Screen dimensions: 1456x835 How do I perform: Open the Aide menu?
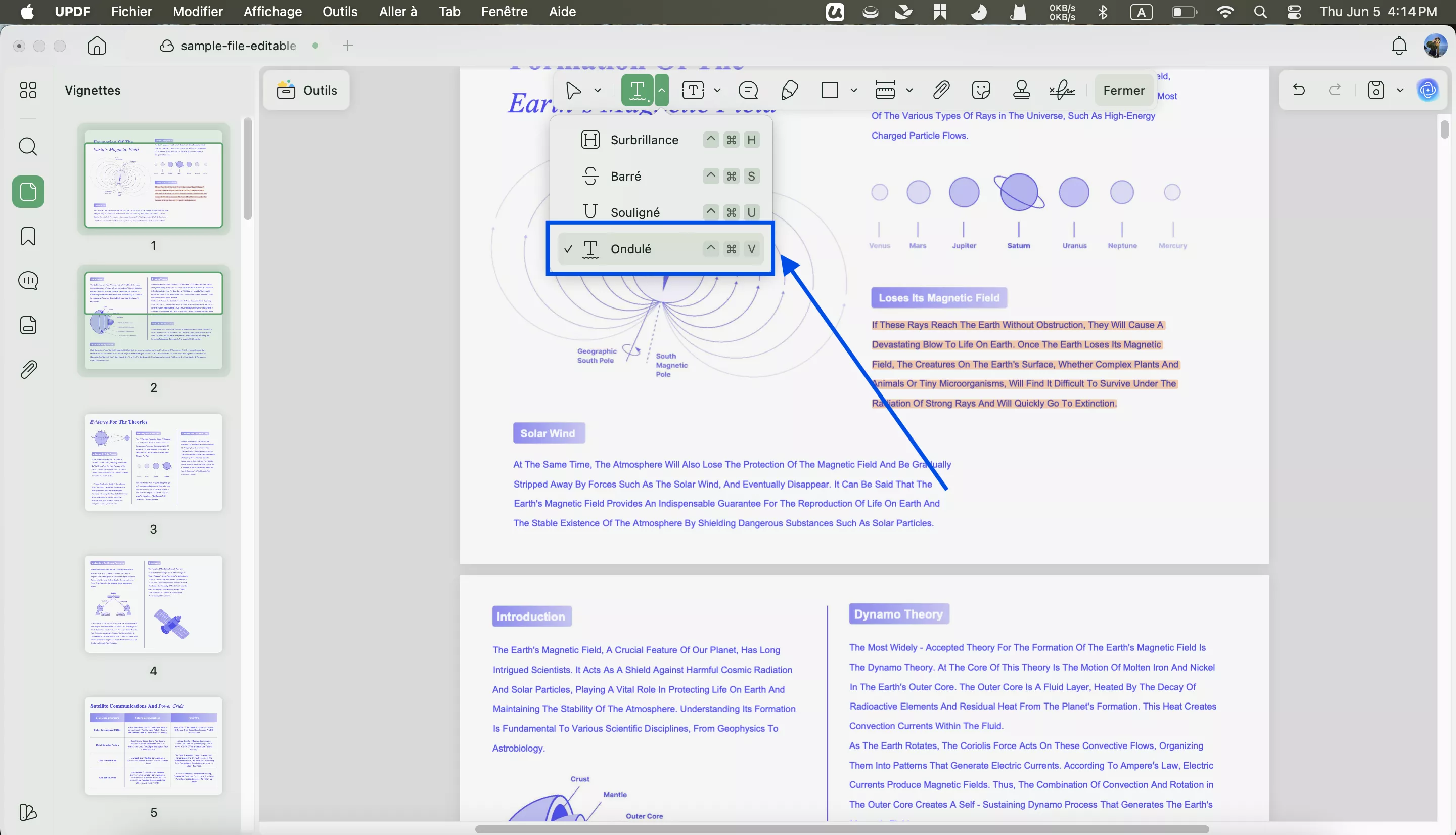click(562, 12)
